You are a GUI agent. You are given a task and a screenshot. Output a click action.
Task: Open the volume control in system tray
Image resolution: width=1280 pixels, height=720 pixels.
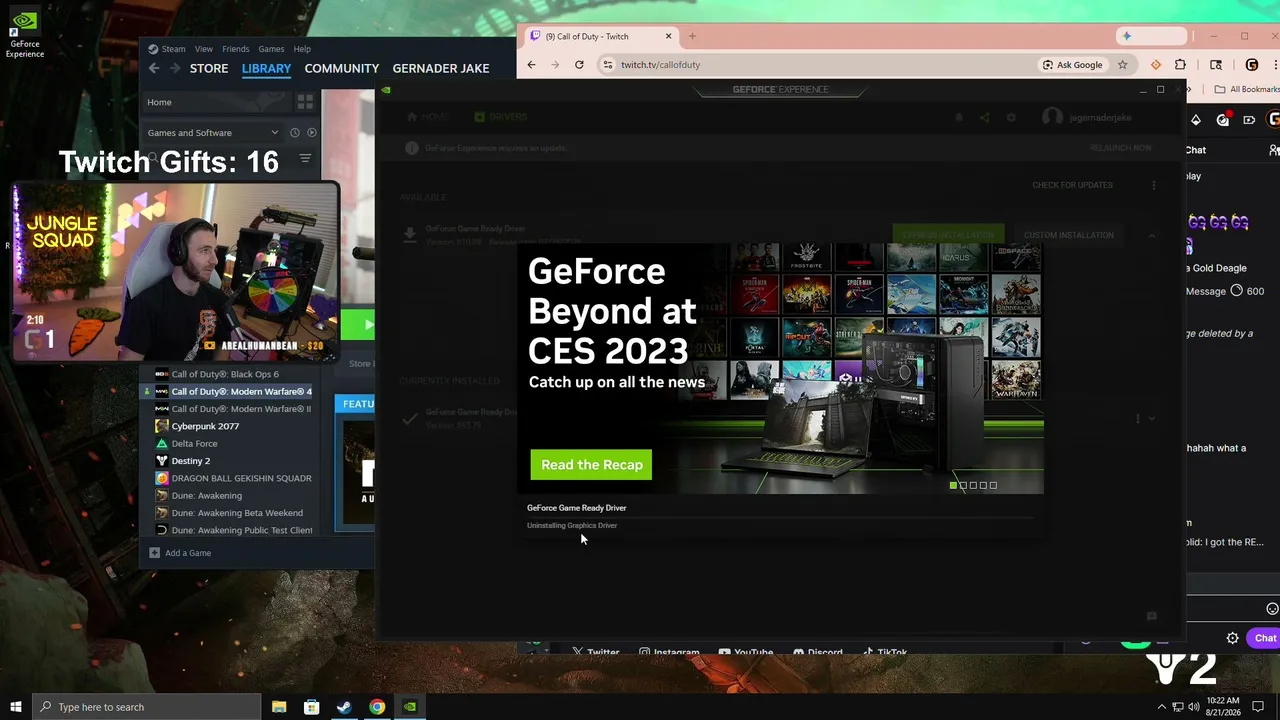[x=1192, y=707]
